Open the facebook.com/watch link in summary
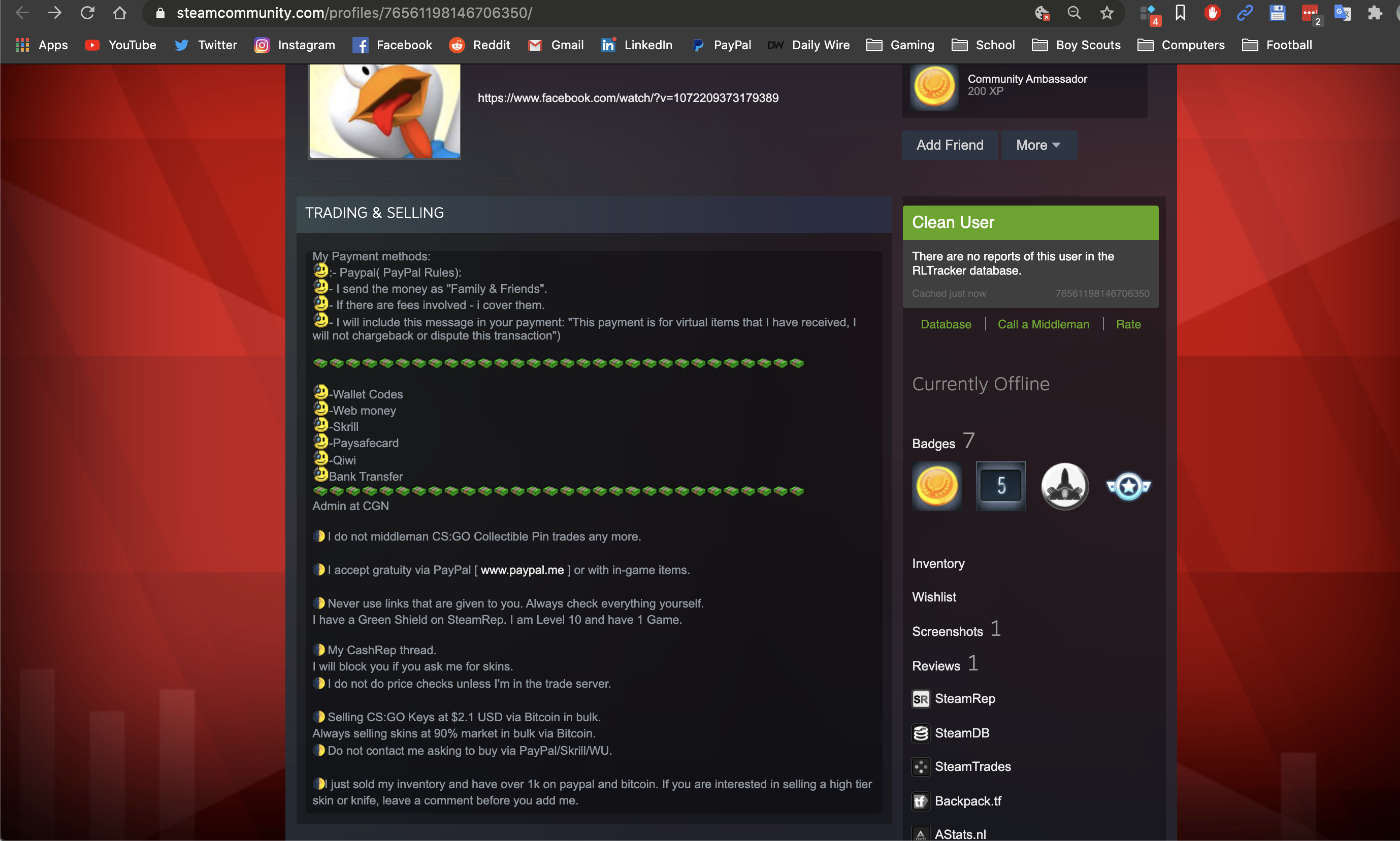1400x841 pixels. tap(628, 98)
